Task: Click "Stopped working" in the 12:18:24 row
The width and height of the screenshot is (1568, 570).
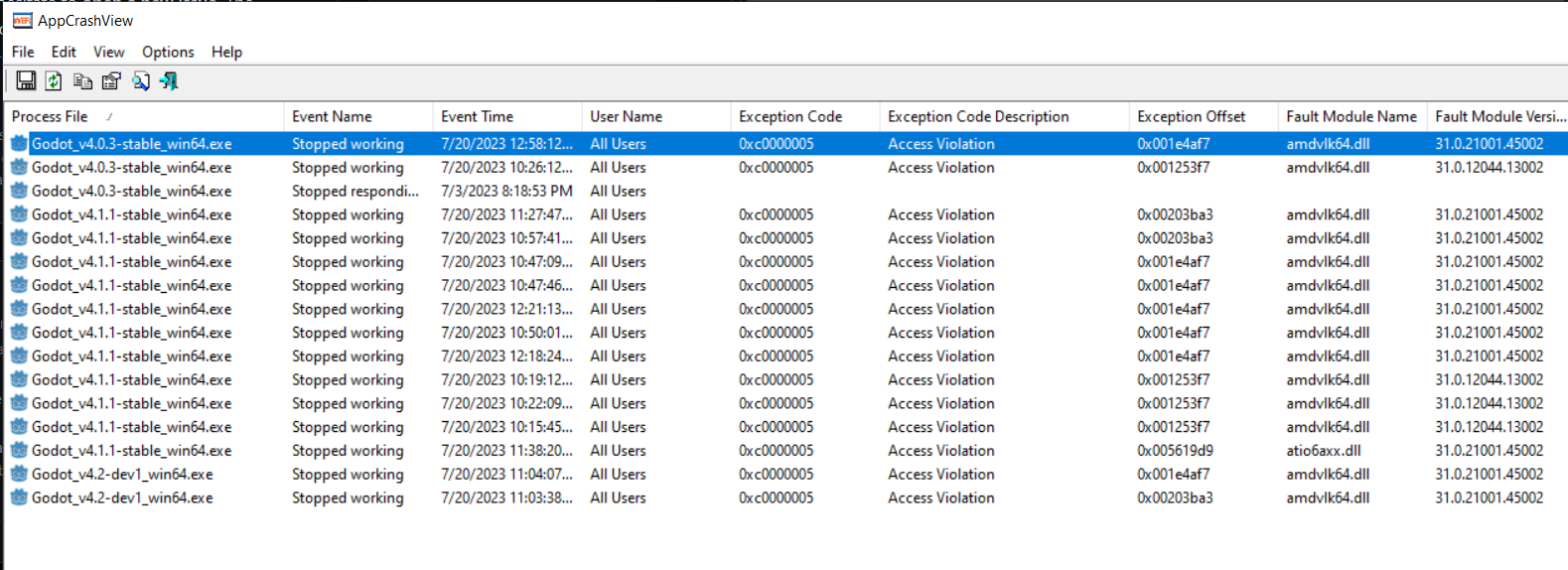Action: tap(348, 356)
